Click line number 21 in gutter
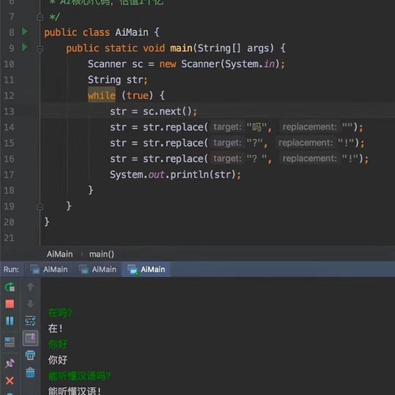The height and width of the screenshot is (395, 395). [x=9, y=238]
